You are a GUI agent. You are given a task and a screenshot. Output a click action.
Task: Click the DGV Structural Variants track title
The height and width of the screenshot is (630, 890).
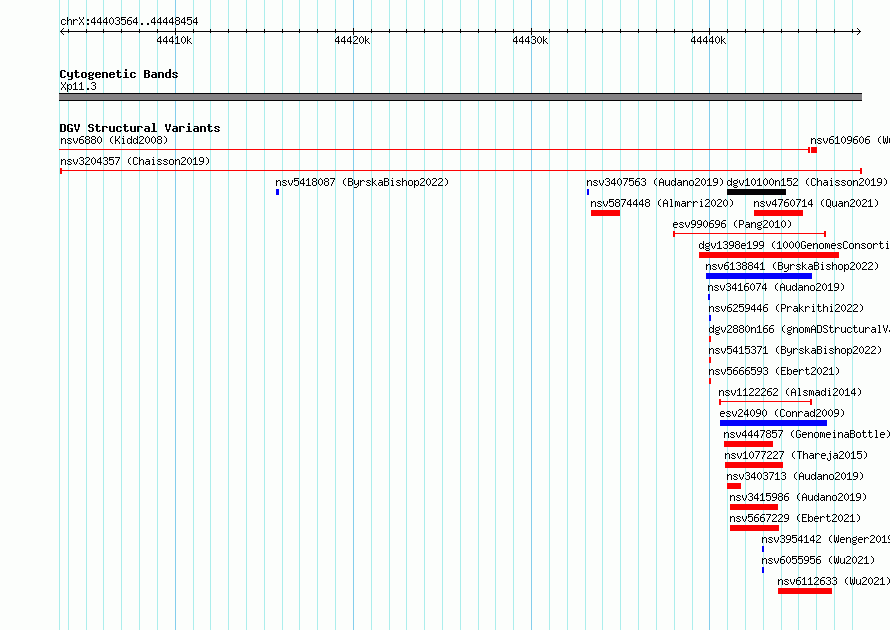click(140, 128)
